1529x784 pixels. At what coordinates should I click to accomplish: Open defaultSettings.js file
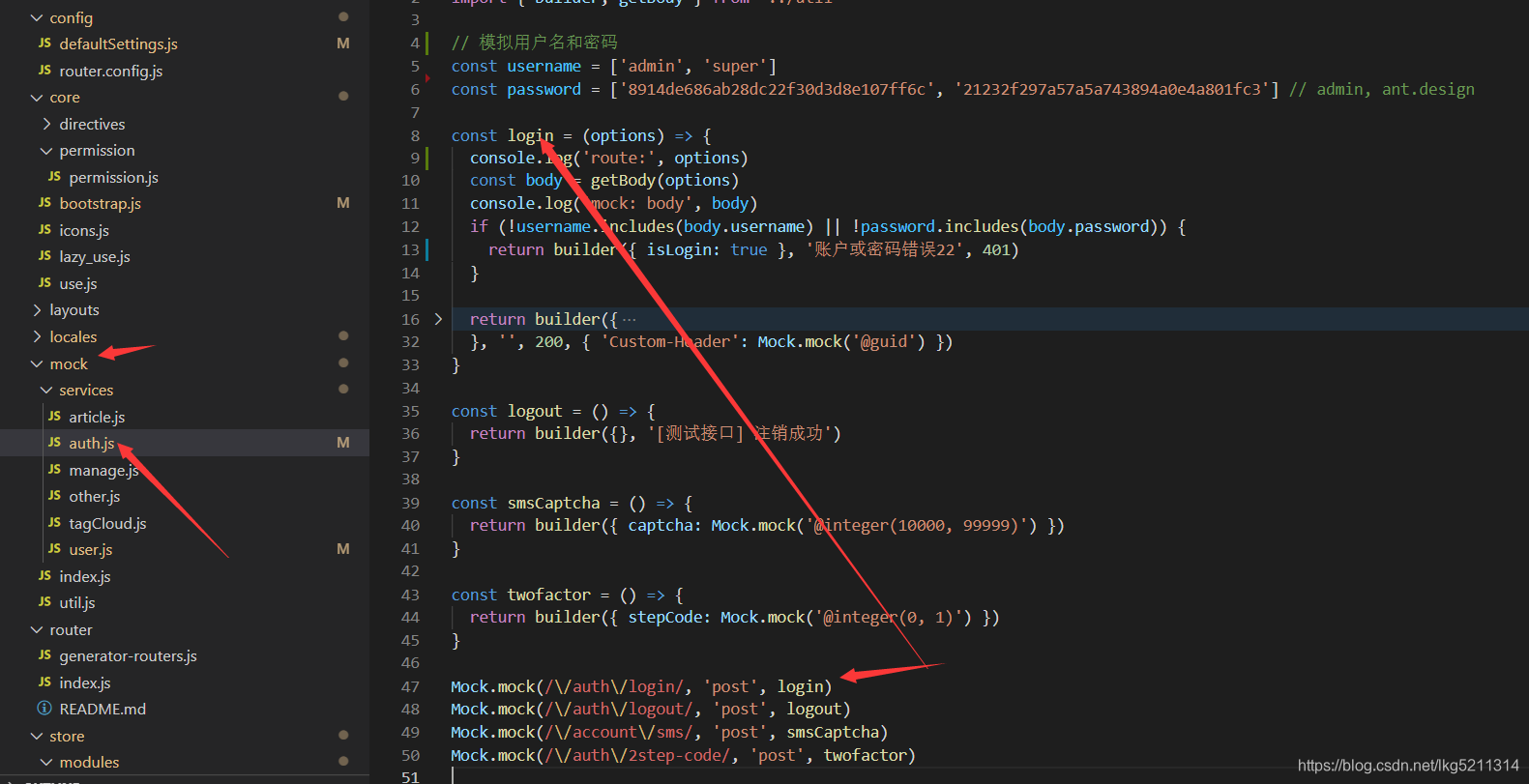pyautogui.click(x=118, y=44)
